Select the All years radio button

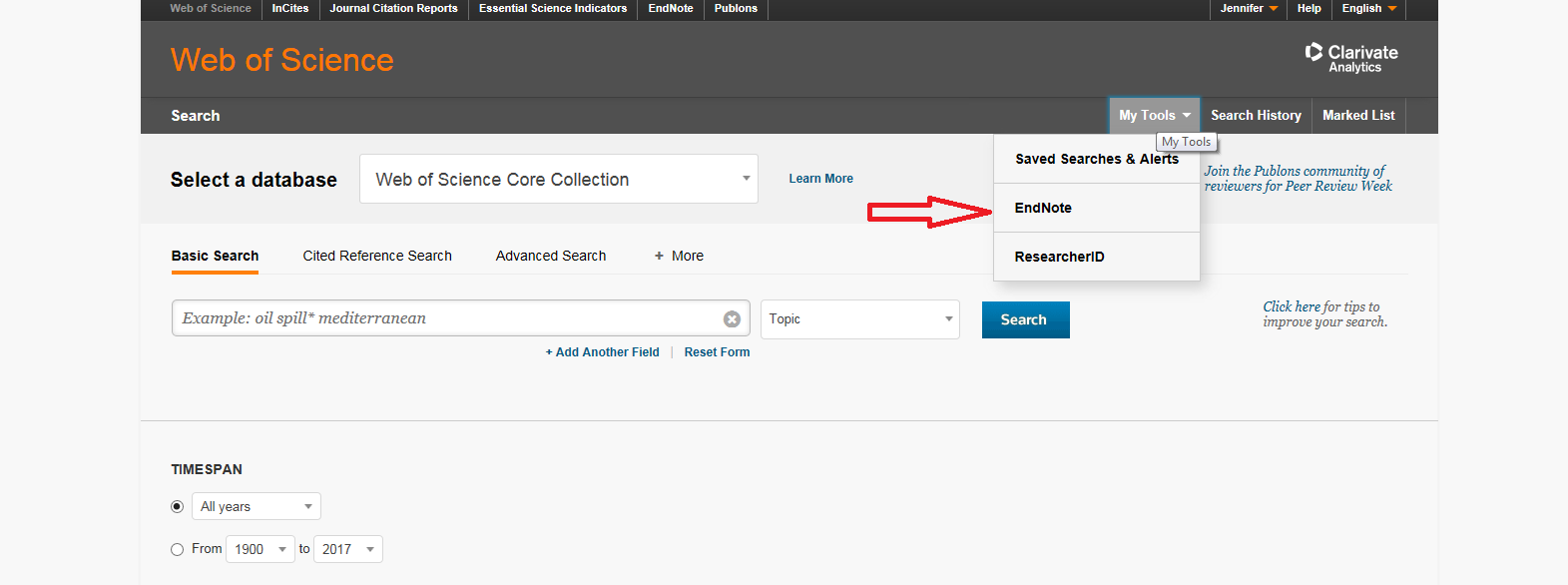tap(177, 506)
